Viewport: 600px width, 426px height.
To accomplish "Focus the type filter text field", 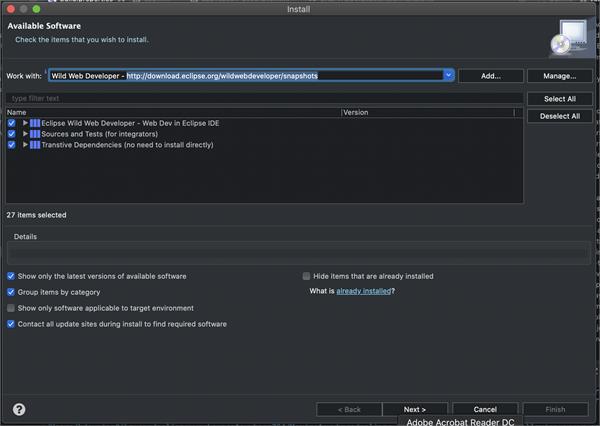I will 264,98.
